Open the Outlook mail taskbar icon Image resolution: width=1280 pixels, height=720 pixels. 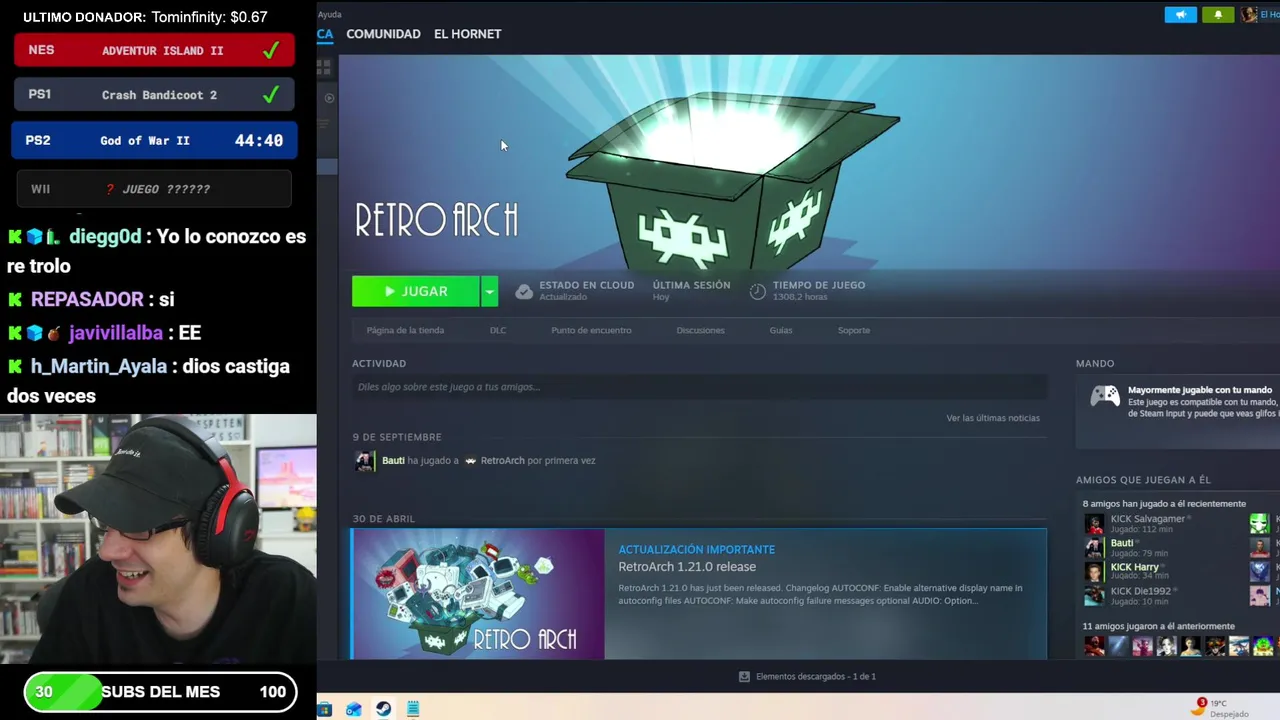(353, 709)
